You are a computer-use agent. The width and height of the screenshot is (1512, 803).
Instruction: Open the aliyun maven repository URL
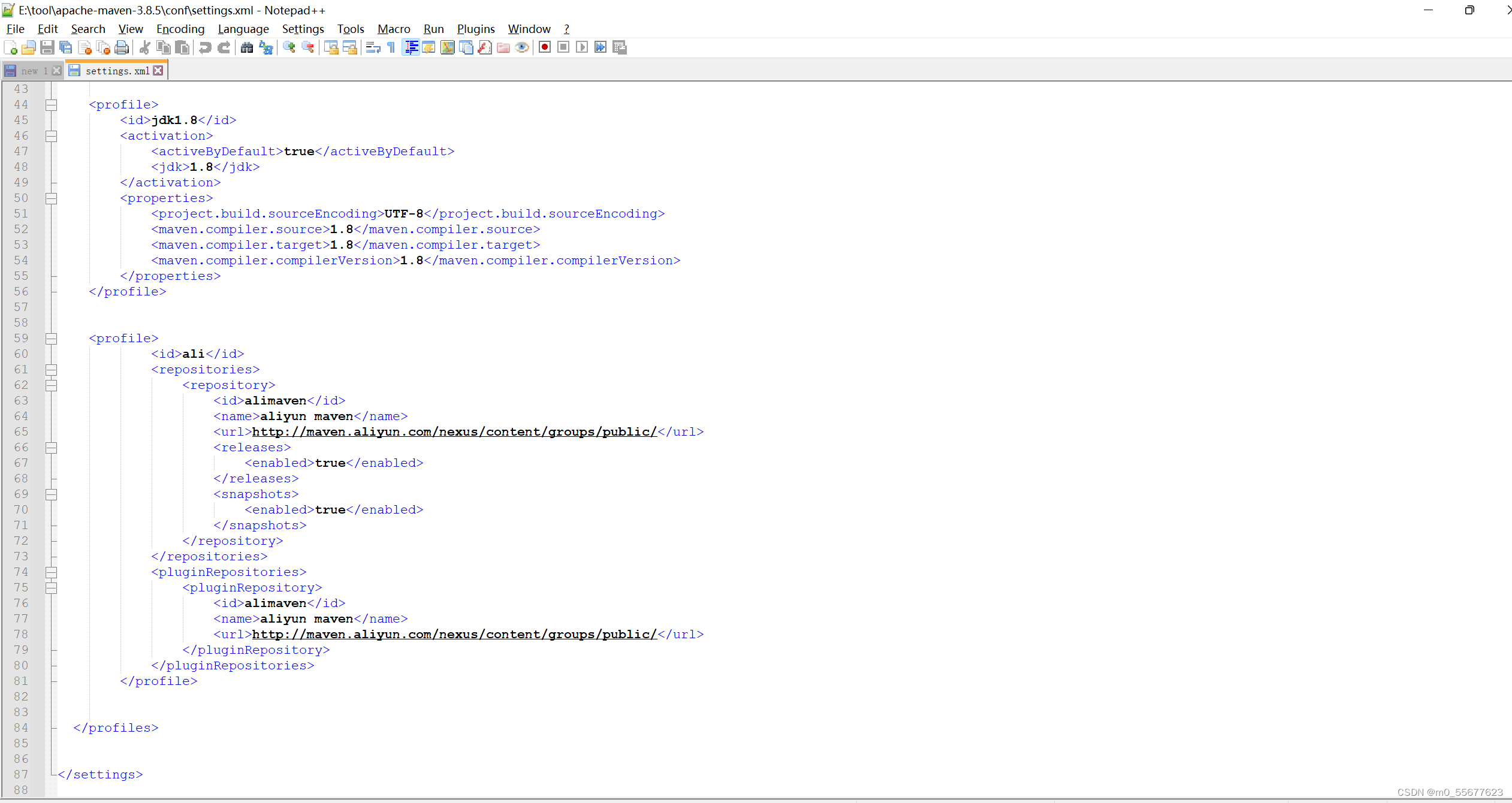click(x=454, y=431)
